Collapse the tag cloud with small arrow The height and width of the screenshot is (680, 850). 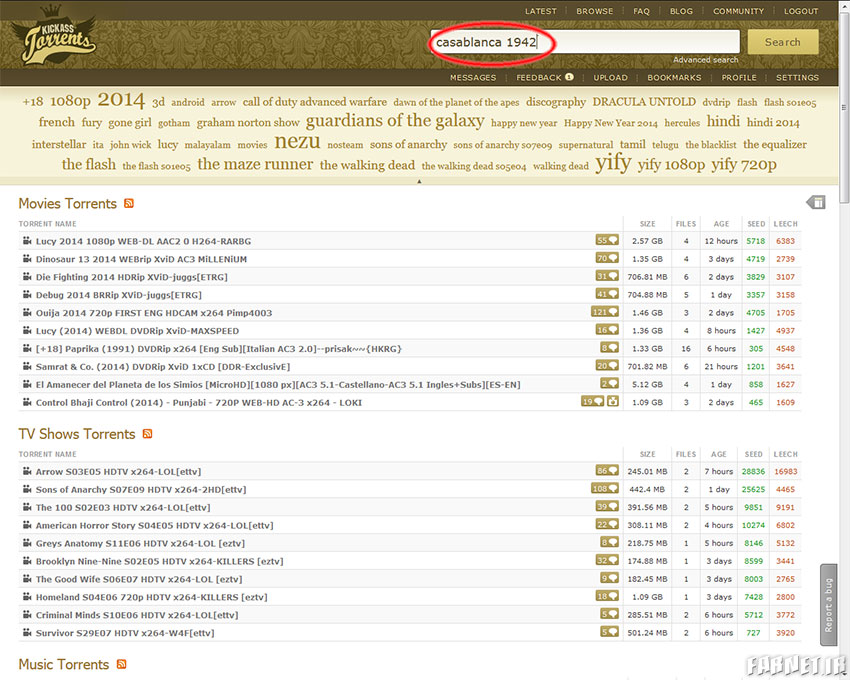tap(418, 181)
